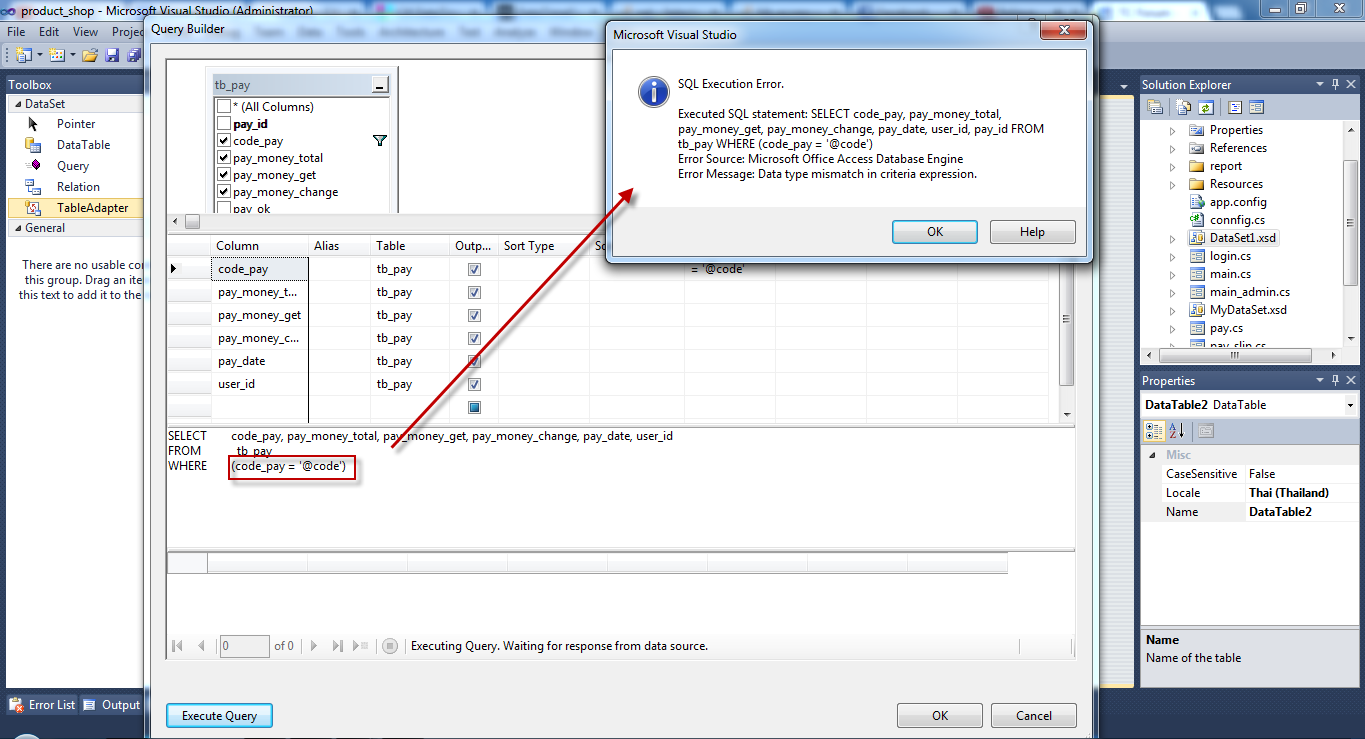Collapse the DataSet group in Toolbox
Image resolution: width=1365 pixels, height=739 pixels.
pyautogui.click(x=16, y=104)
